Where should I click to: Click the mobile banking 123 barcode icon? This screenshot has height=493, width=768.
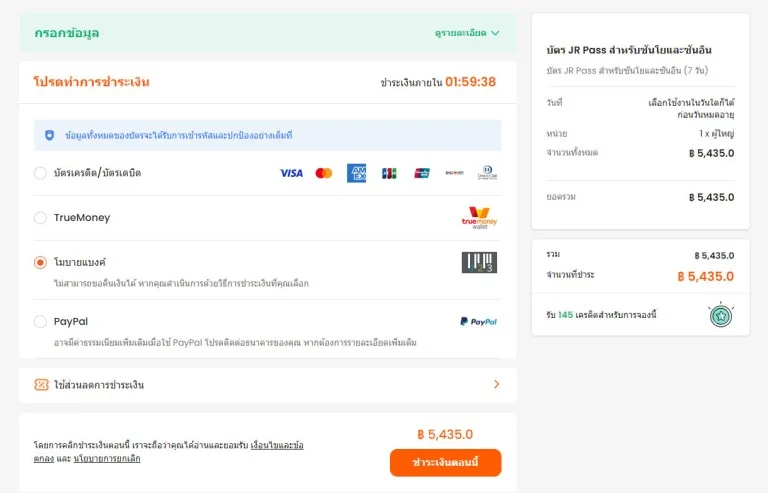[479, 262]
